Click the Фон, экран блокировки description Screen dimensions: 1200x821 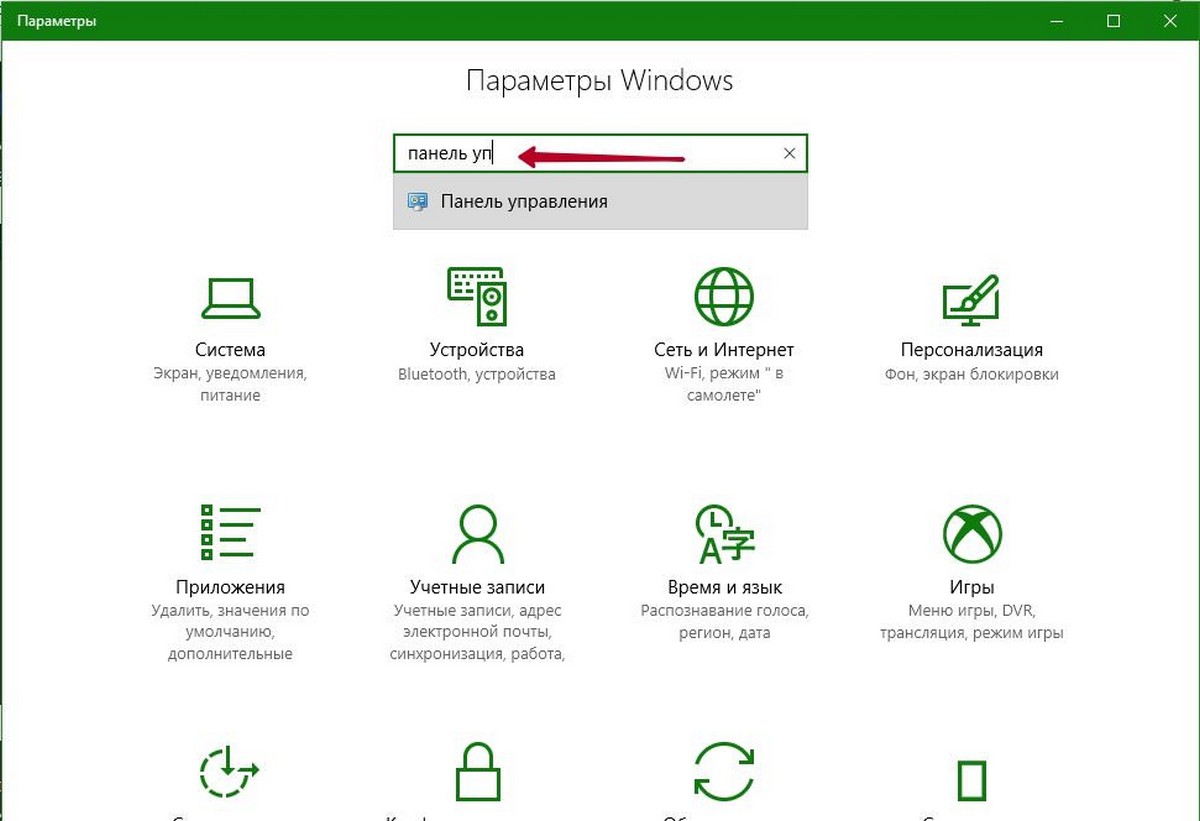[971, 374]
